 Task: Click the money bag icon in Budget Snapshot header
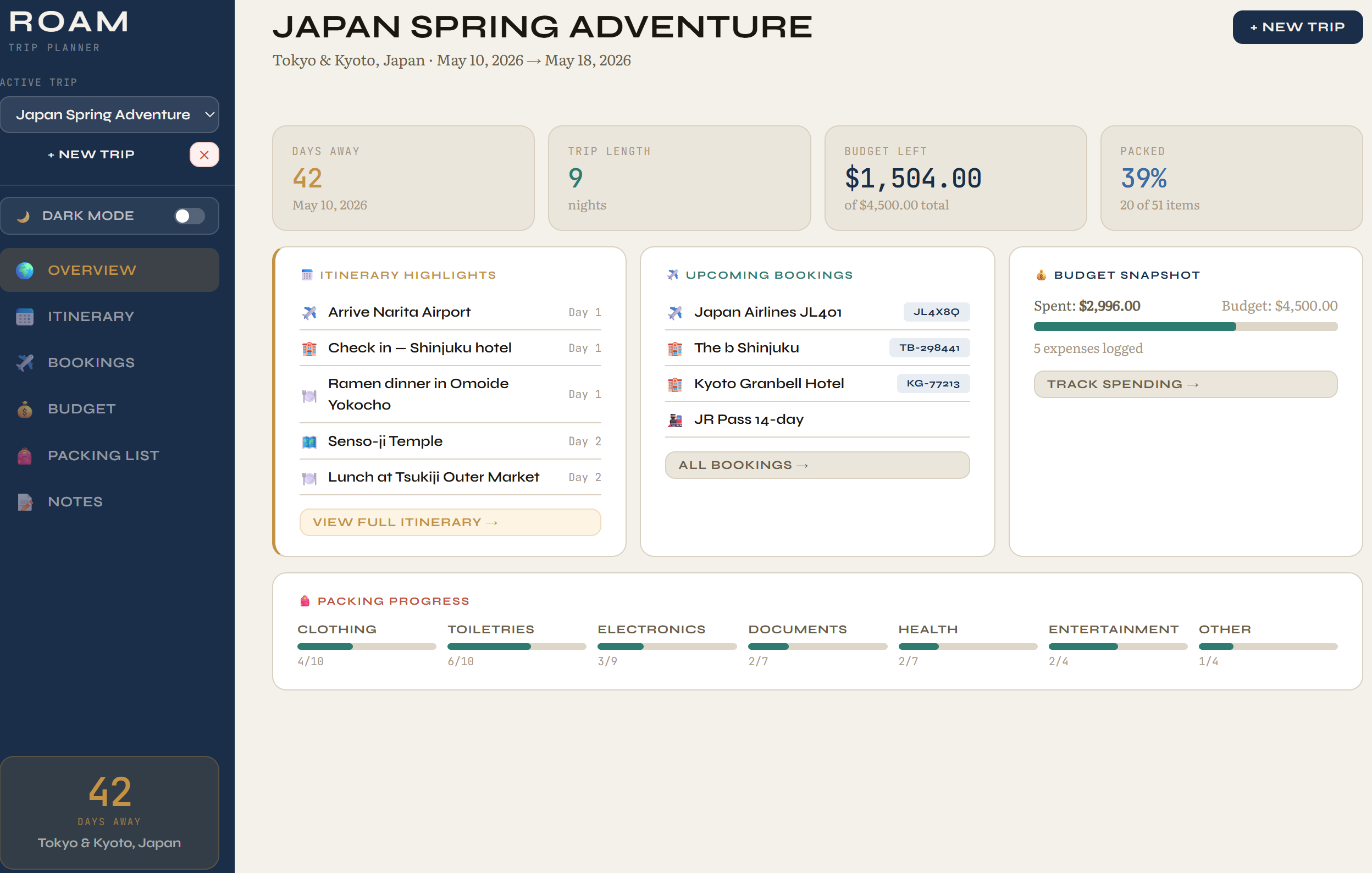point(1041,275)
